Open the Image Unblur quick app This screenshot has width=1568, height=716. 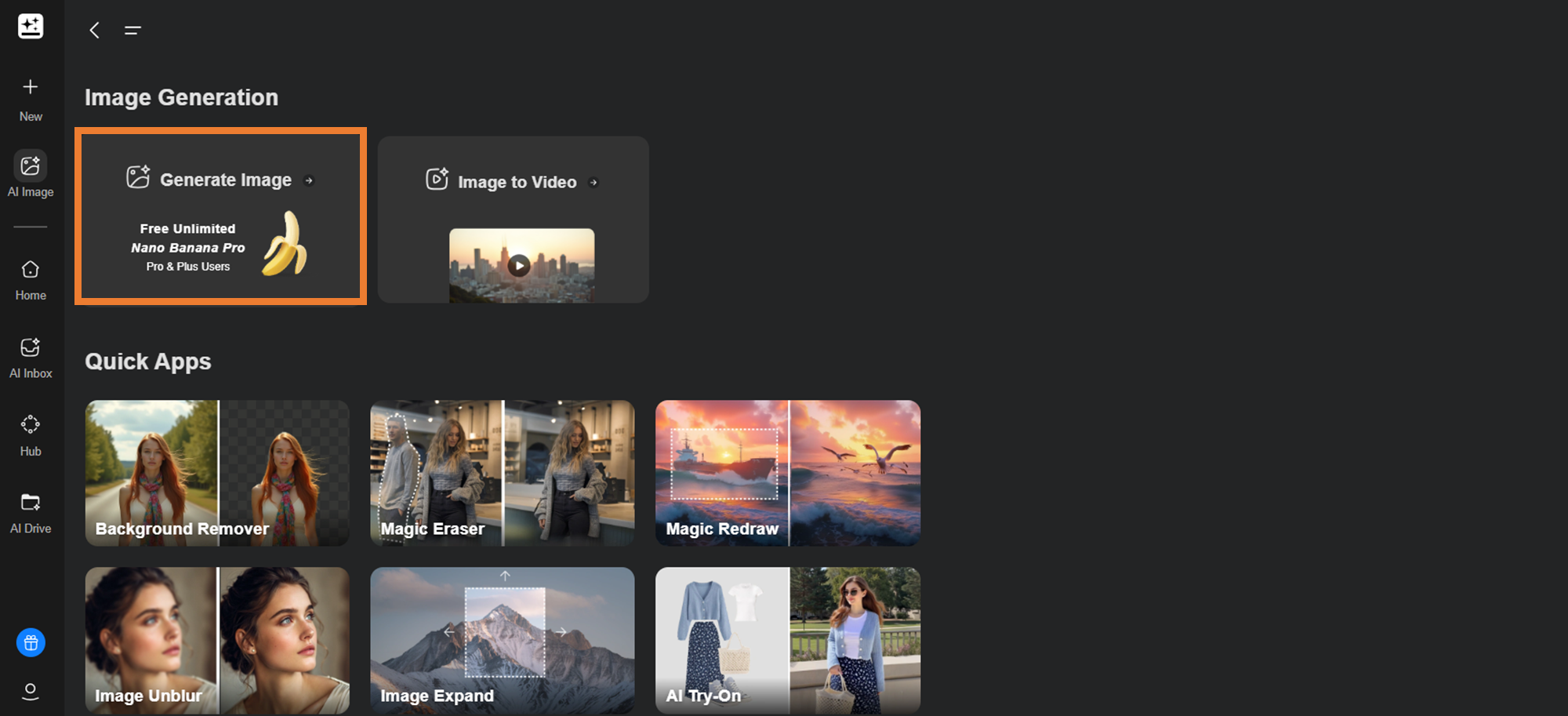pos(217,640)
